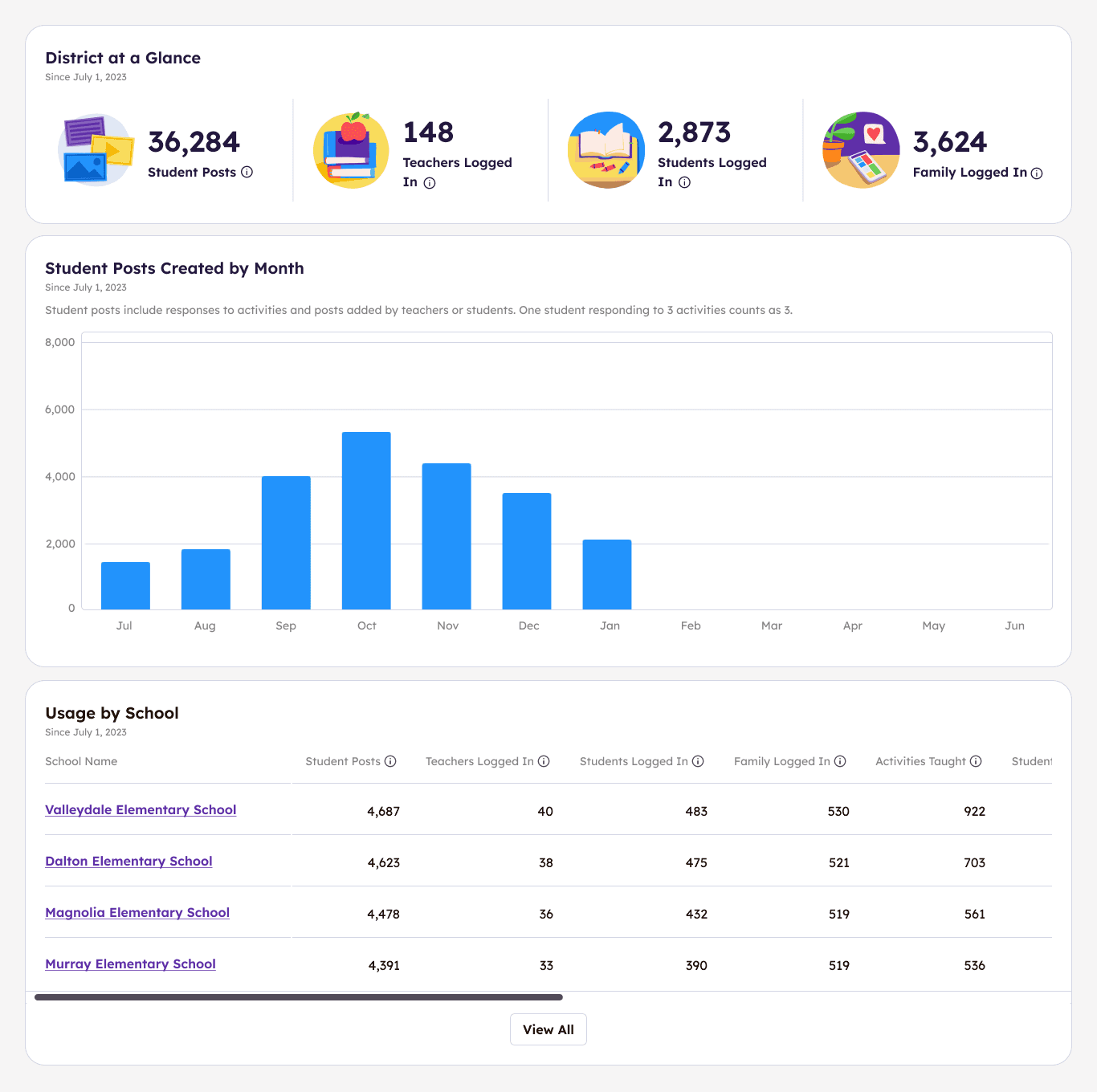
Task: Open Dalton Elementary School details
Action: pos(128,862)
